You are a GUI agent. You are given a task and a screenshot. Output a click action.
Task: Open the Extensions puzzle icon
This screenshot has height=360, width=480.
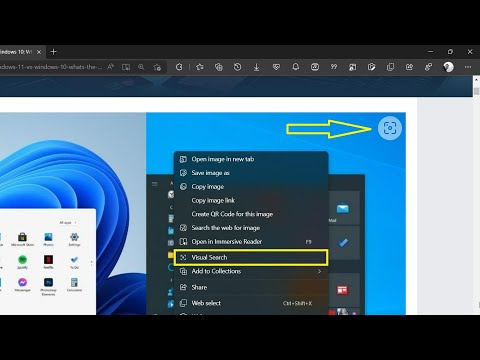pyautogui.click(x=179, y=67)
